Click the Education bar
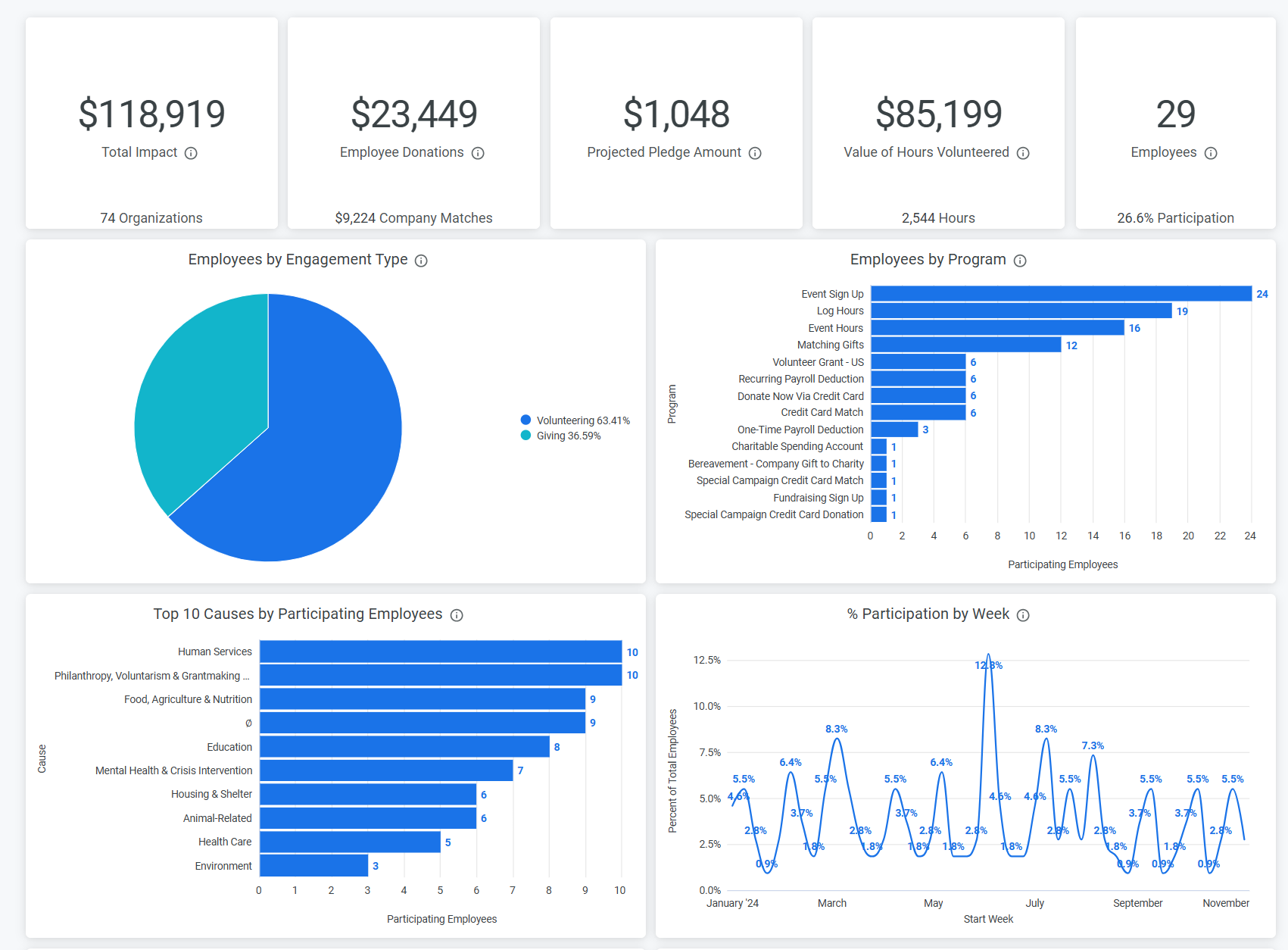The height and width of the screenshot is (950, 1288). (404, 747)
